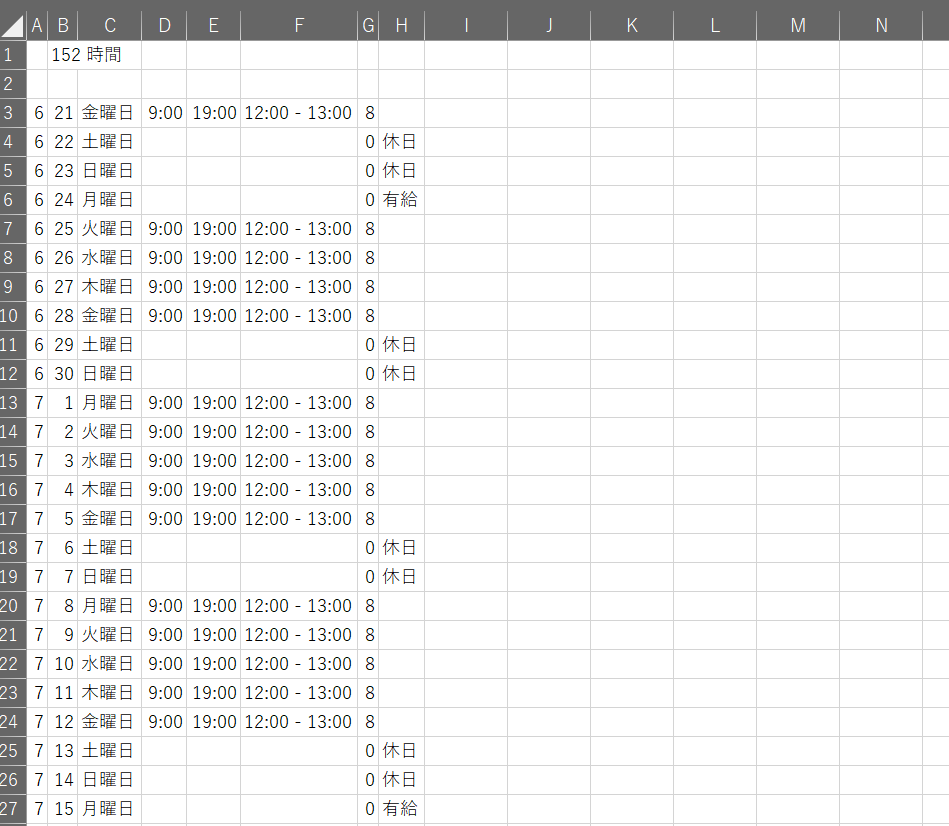Image resolution: width=949 pixels, height=826 pixels.
Task: Click 12:00 - 13:00 in row 16
Action: click(x=298, y=490)
